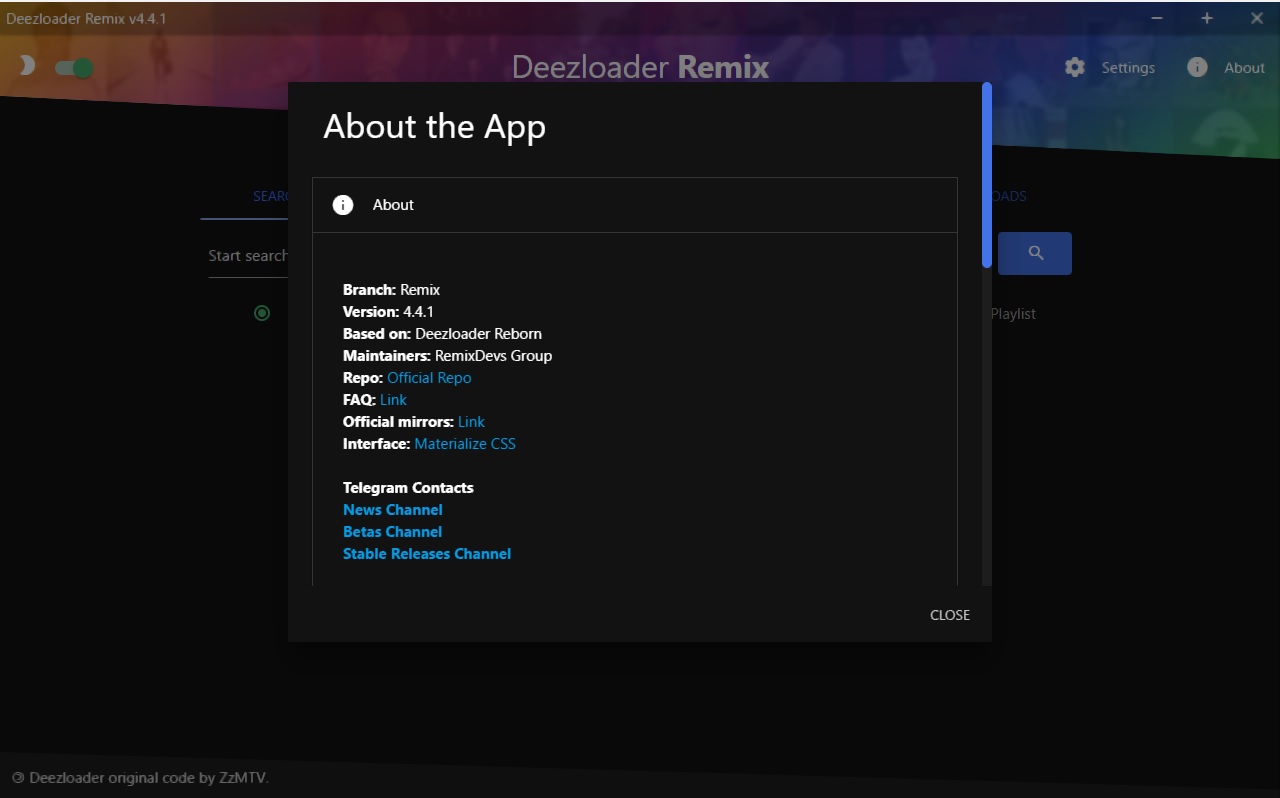Open About from the header
The width and height of the screenshot is (1280, 798).
(1244, 68)
